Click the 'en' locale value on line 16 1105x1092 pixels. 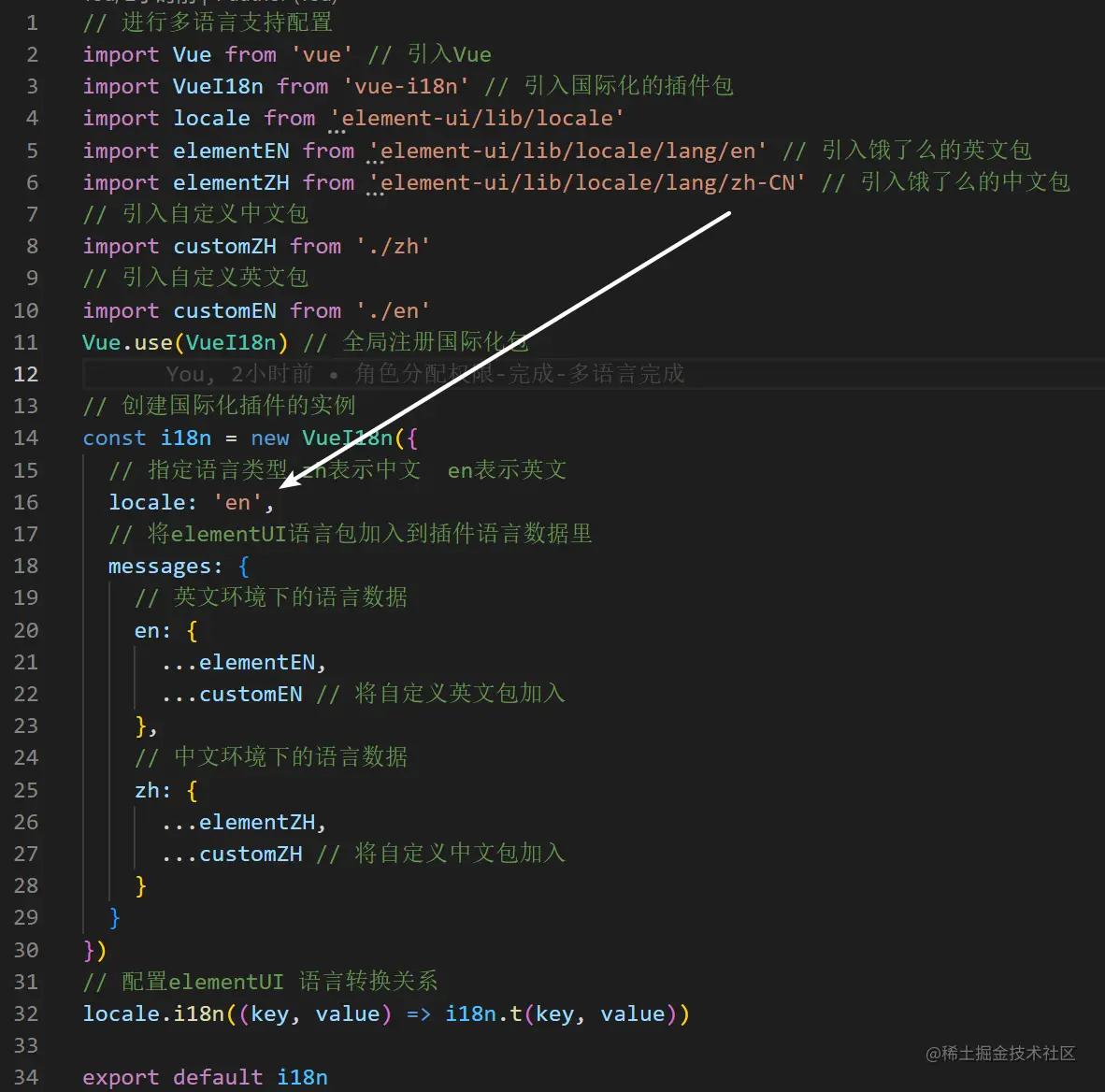pos(237,502)
